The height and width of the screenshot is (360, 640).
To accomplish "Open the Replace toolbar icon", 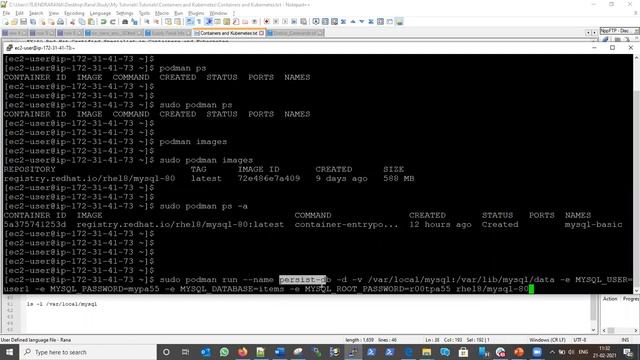I will (x=134, y=22).
